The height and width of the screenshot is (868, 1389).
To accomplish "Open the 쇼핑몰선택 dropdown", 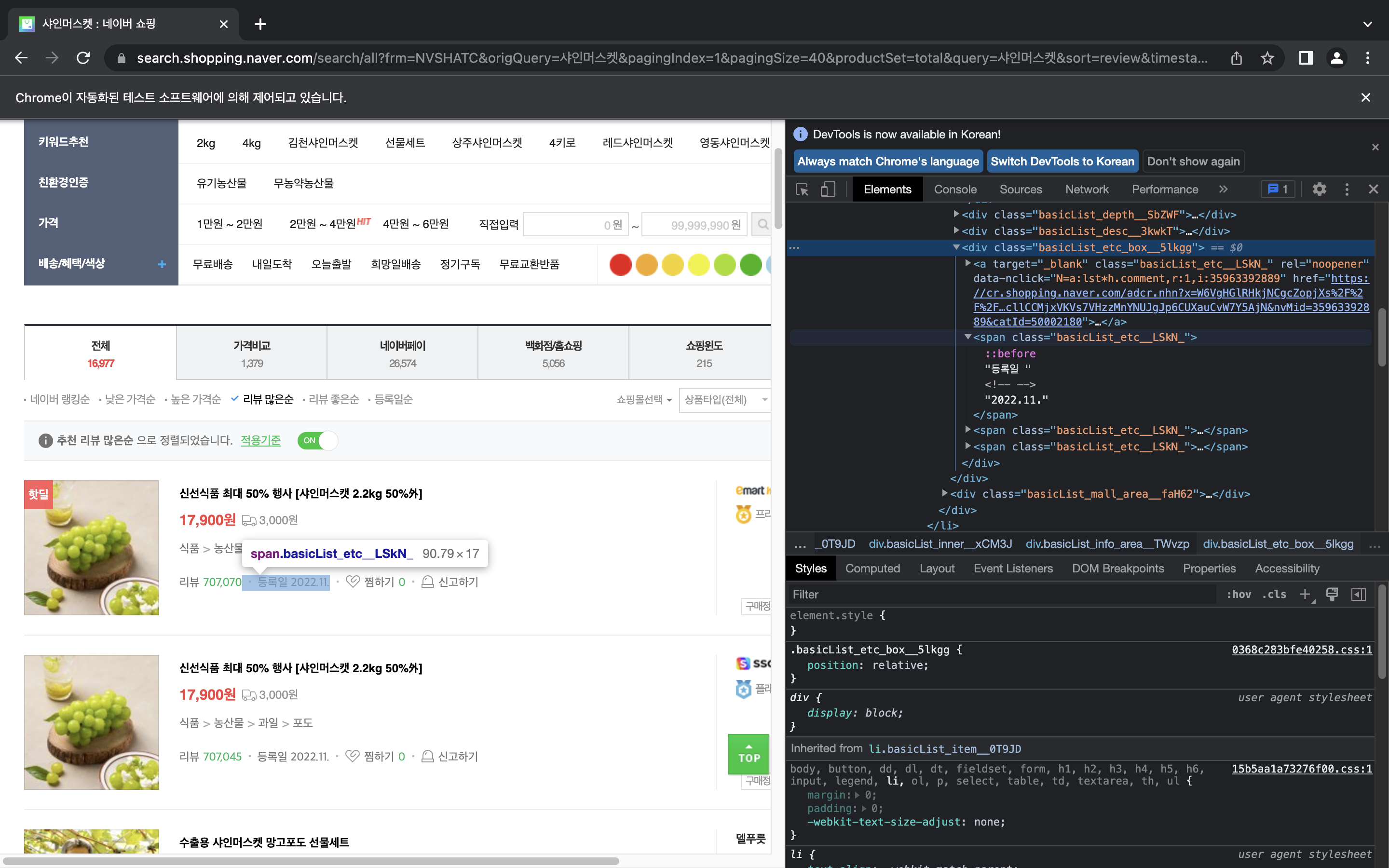I will 644,400.
